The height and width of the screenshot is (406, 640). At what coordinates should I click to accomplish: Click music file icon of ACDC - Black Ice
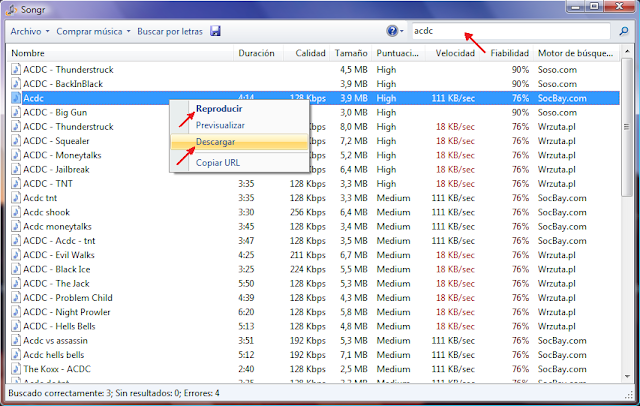(x=16, y=269)
